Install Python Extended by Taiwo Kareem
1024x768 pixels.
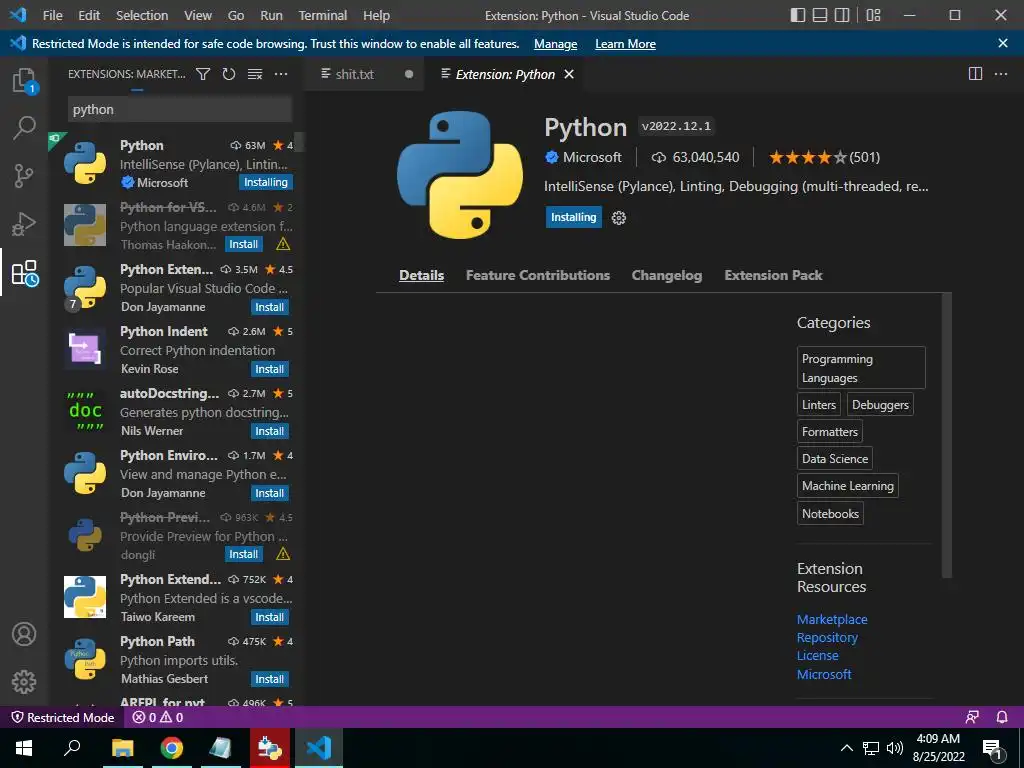coord(270,617)
